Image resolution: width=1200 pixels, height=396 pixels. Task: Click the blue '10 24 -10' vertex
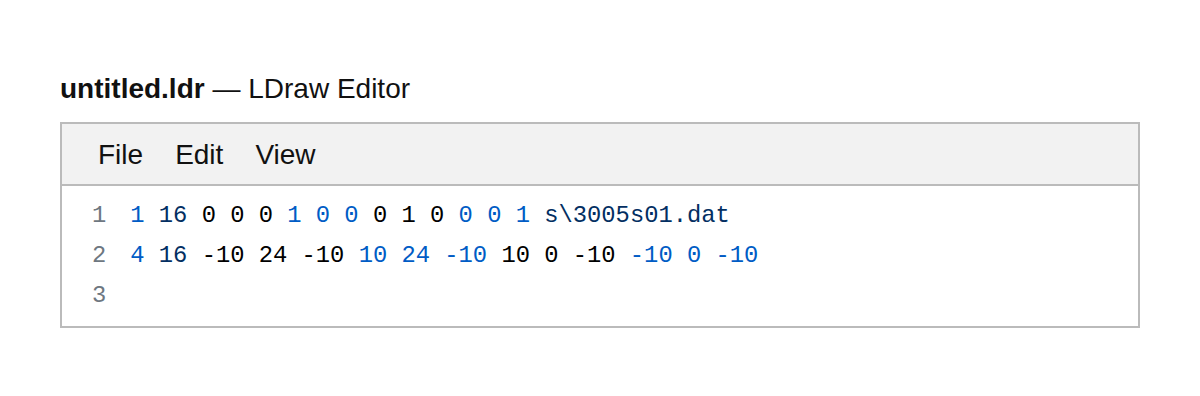click(423, 255)
